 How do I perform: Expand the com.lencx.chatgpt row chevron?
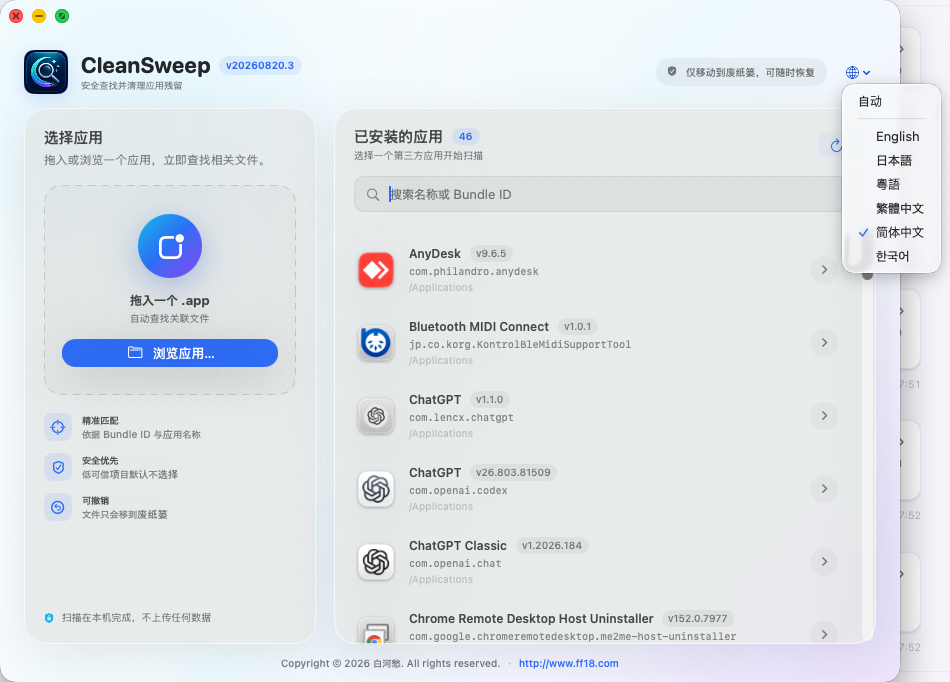[x=824, y=415]
